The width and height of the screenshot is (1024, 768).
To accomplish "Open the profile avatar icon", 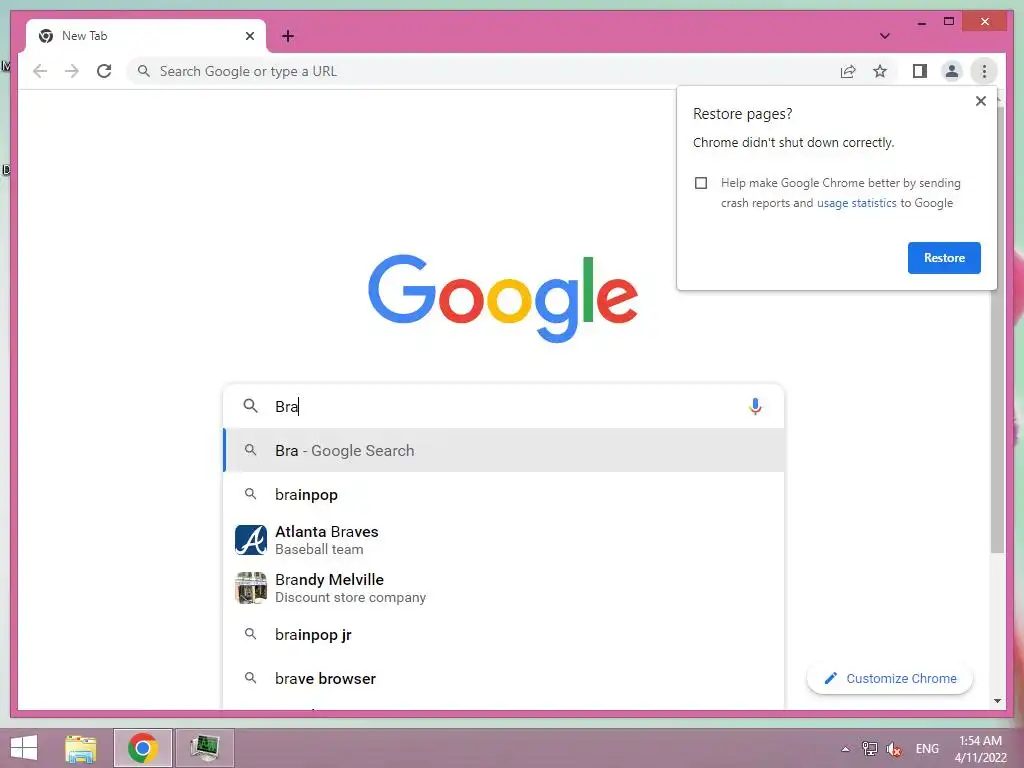I will click(x=952, y=71).
